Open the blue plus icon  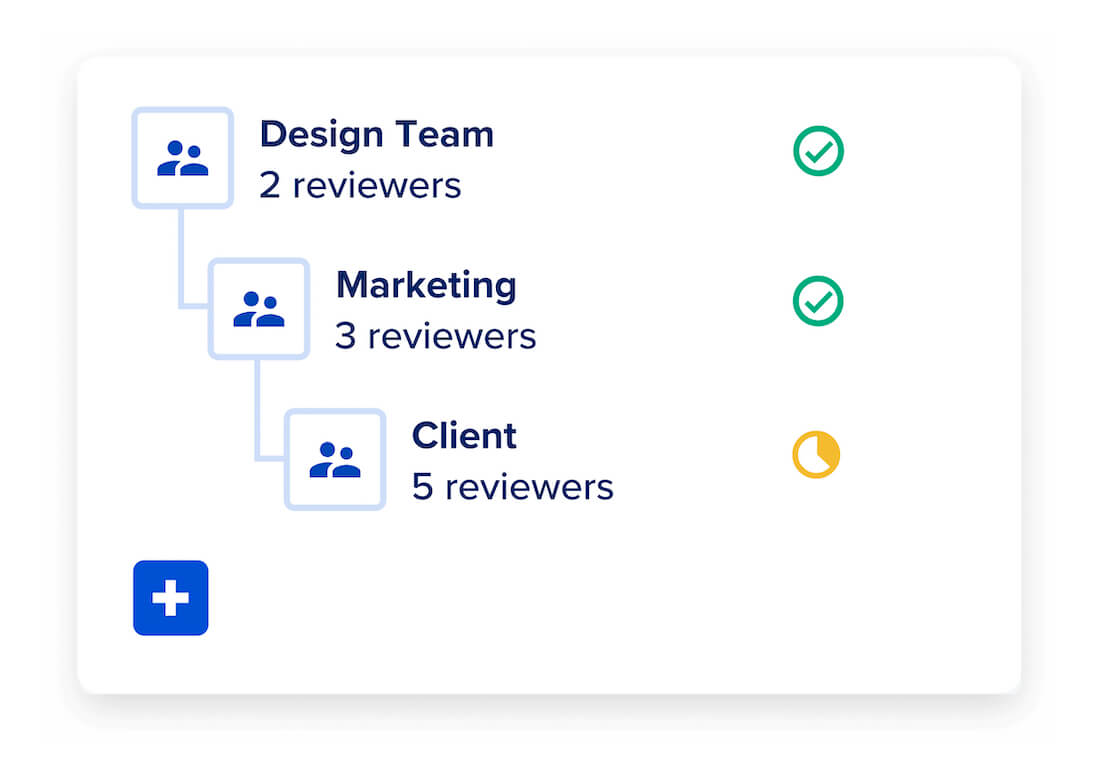pos(170,597)
